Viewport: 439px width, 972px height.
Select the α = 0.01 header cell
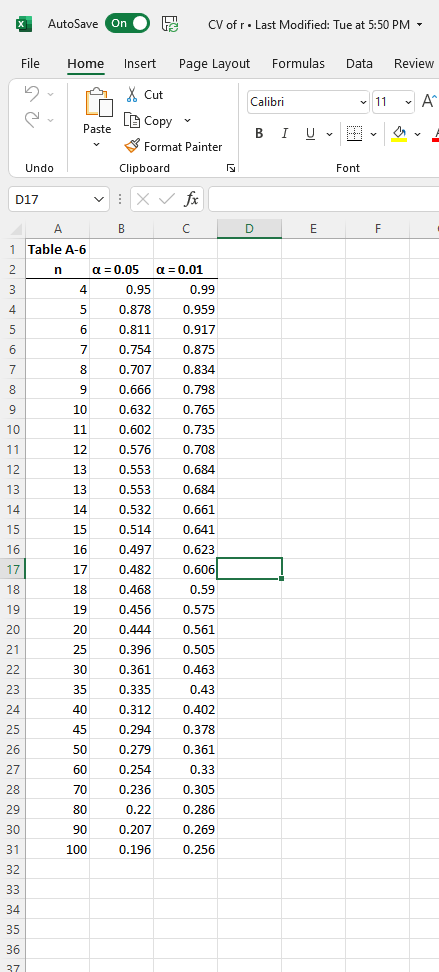[185, 270]
